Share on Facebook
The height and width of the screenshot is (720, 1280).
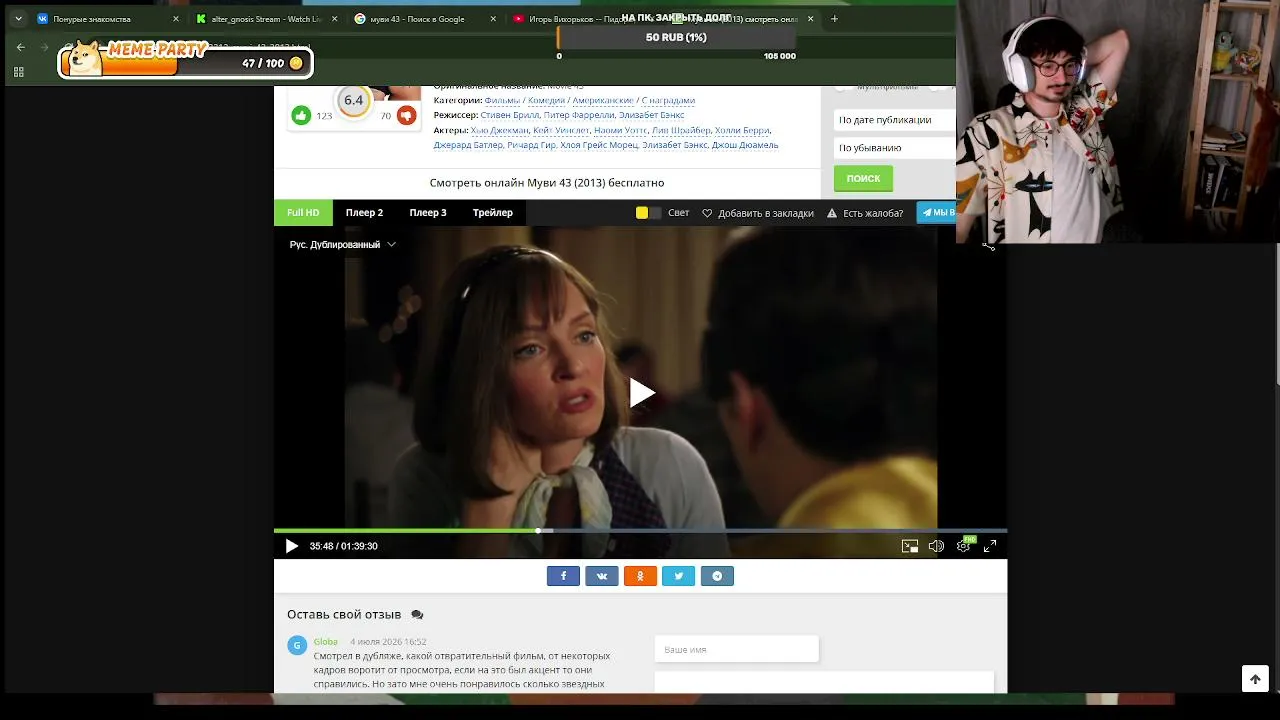pos(563,576)
